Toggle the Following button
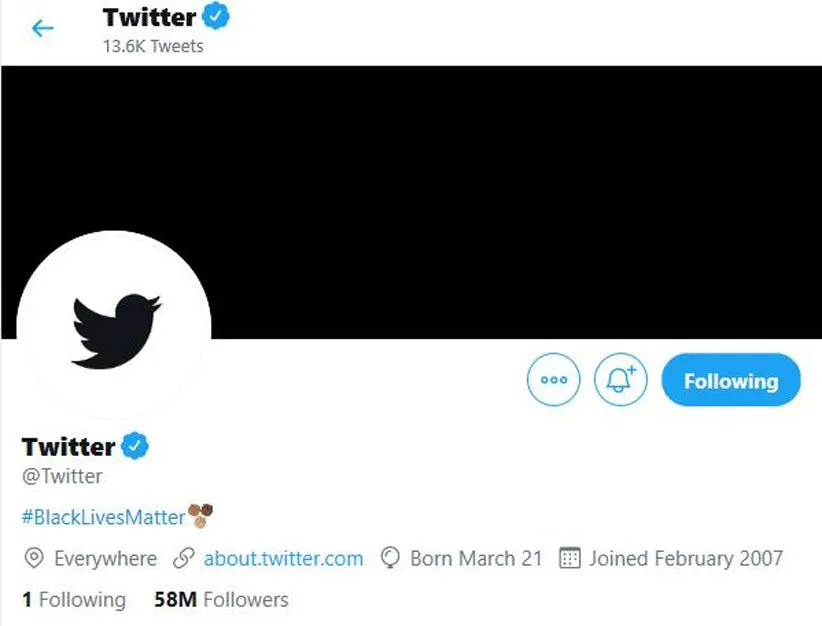This screenshot has width=822, height=626. 731,380
